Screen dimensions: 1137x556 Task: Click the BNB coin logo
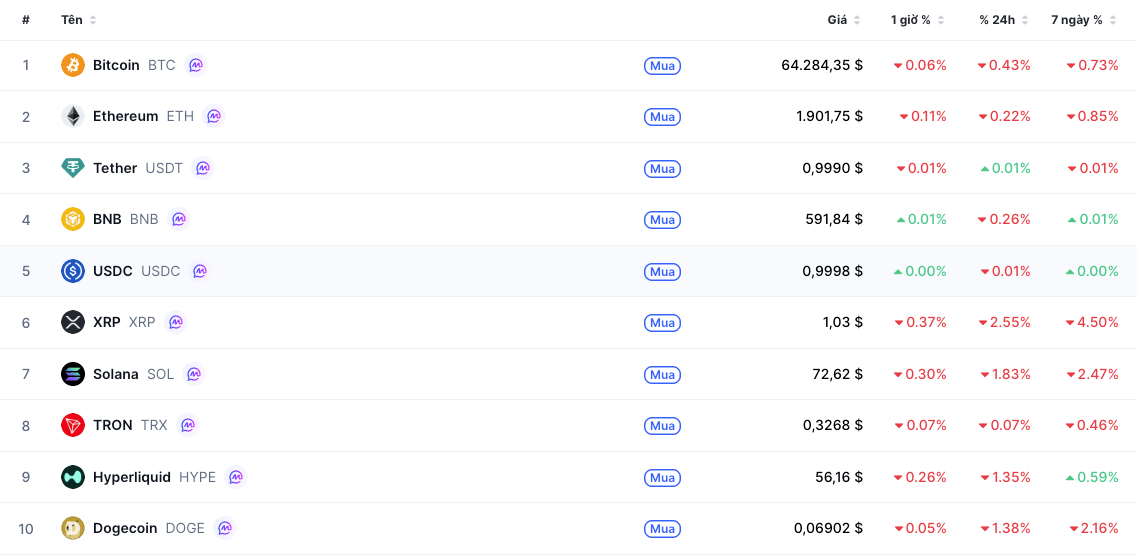click(x=73, y=219)
